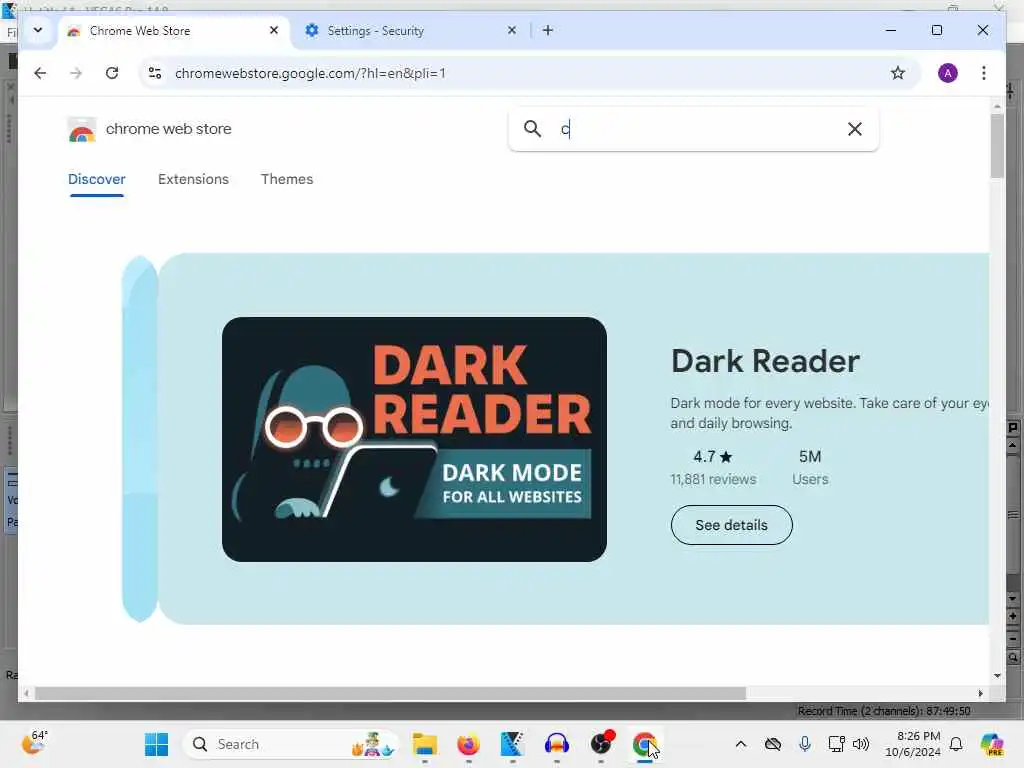Open the network tray icon
1024x768 pixels.
click(836, 744)
